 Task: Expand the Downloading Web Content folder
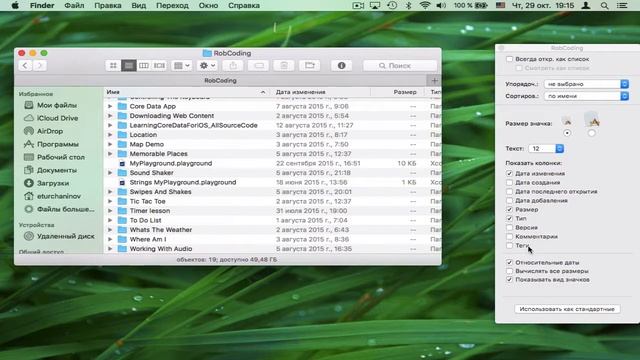click(x=110, y=116)
